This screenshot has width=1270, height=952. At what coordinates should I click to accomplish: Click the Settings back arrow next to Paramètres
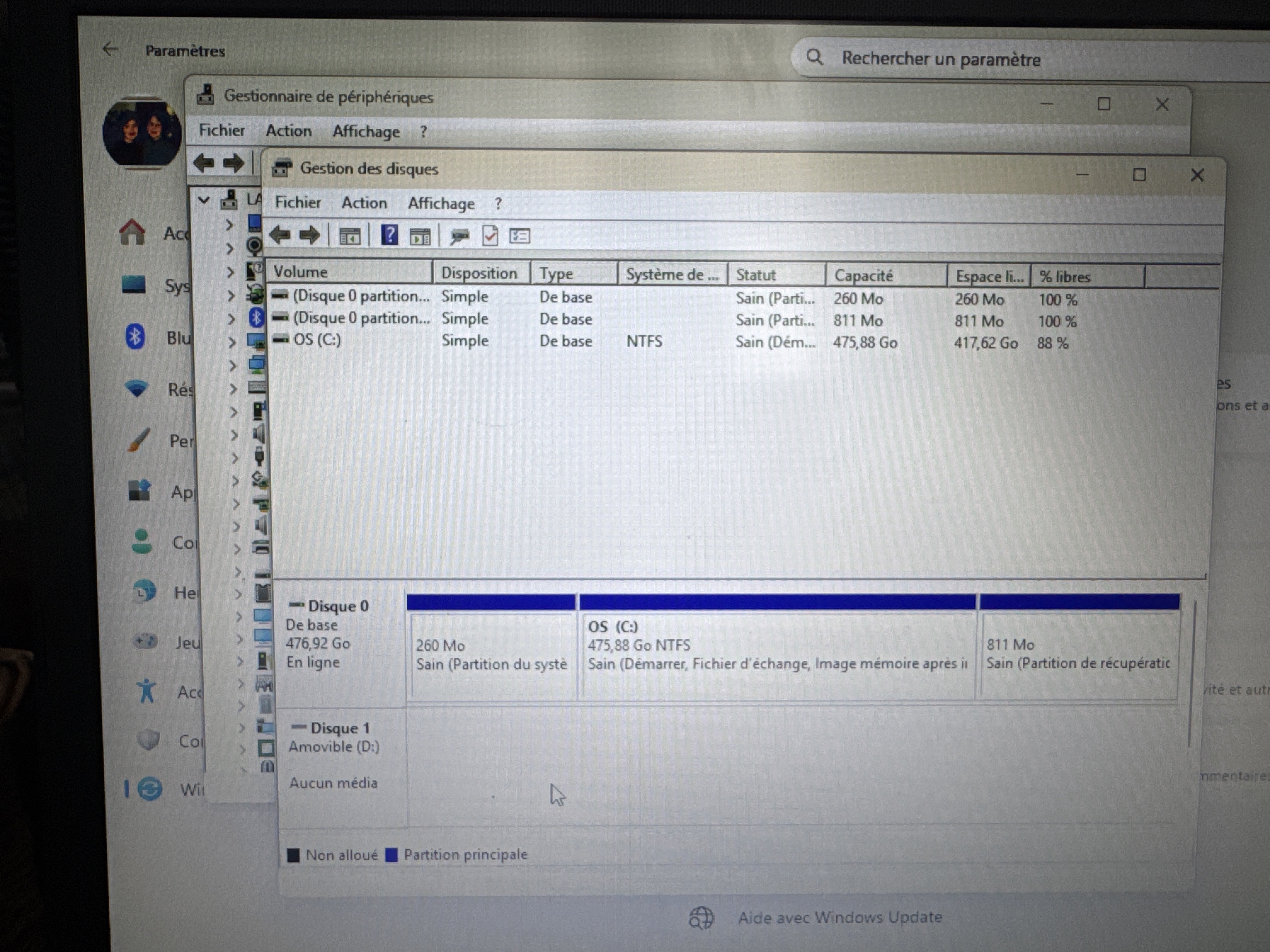(110, 49)
